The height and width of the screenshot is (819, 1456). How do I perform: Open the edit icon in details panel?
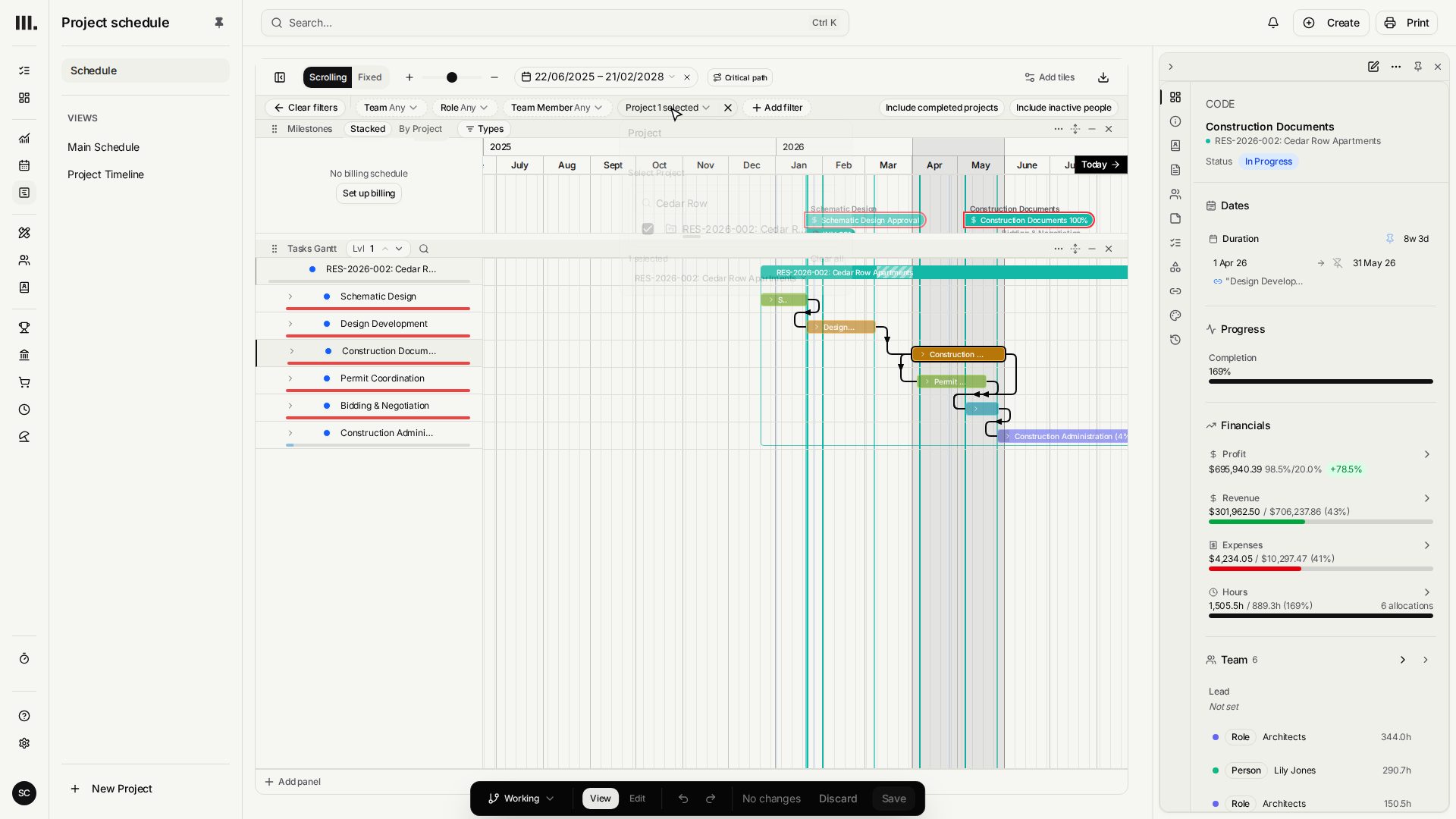click(1373, 67)
